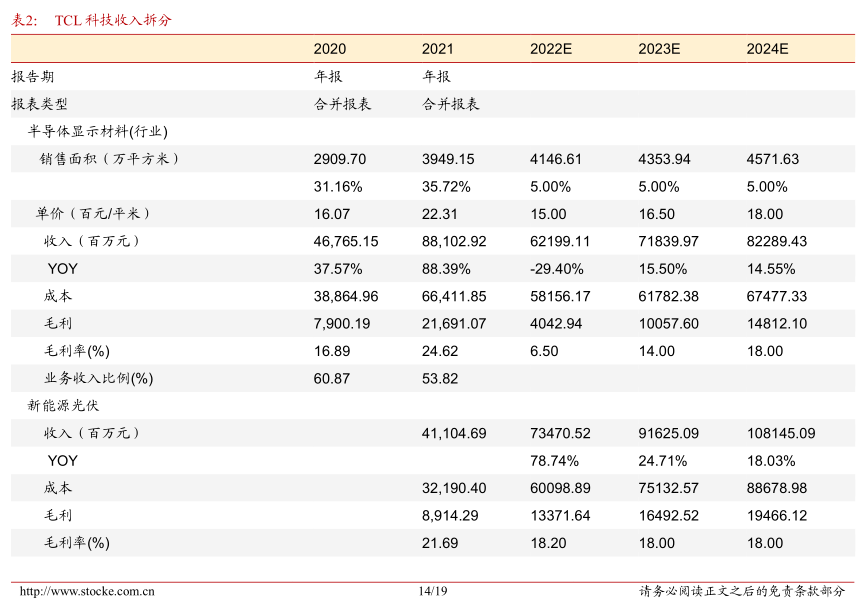
Task: Click the 2020 sales area value 2909.70
Action: (x=339, y=159)
